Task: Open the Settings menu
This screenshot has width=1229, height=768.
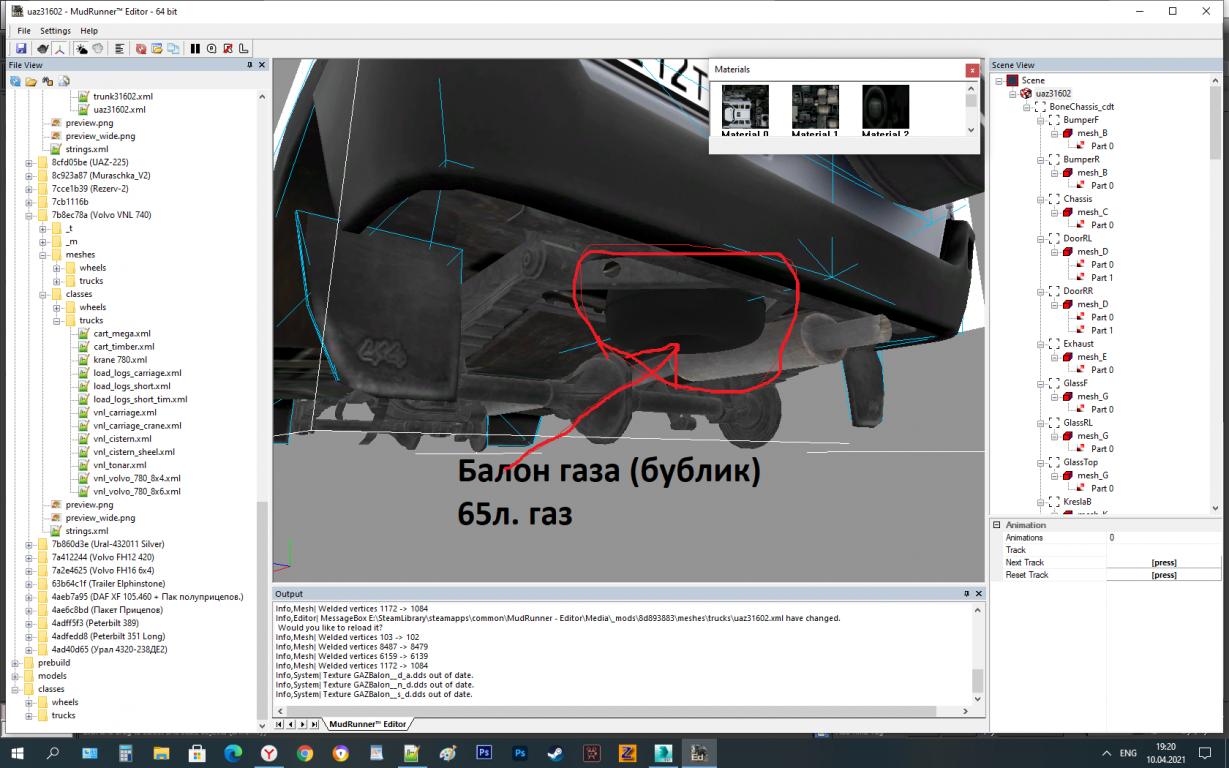Action: click(x=55, y=31)
